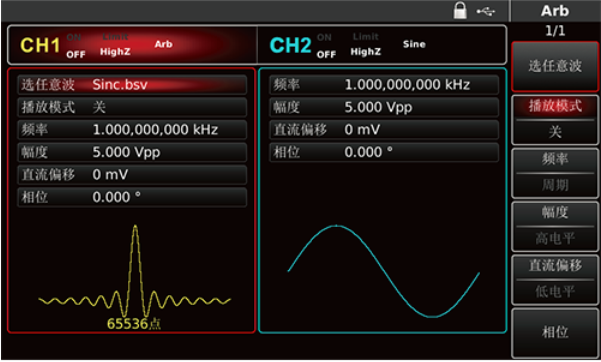Viewport: 601px width, 362px height.
Task: Select CH1 相位 0.000° field
Action: (x=132, y=197)
